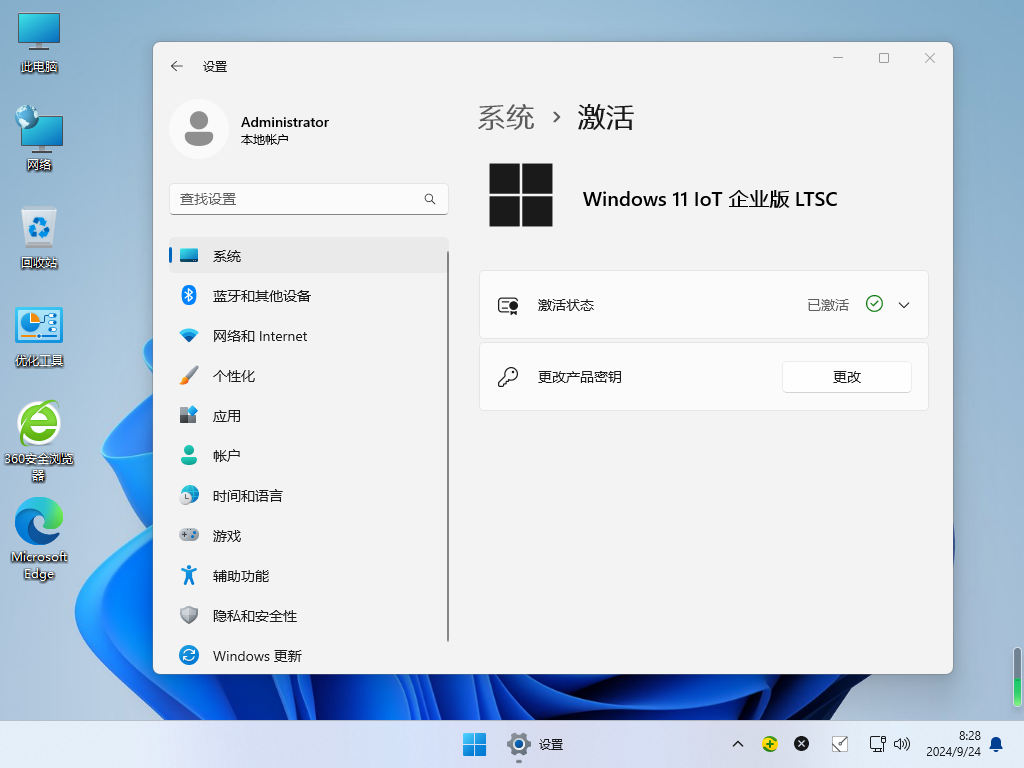Open volume speaker tray icon
This screenshot has height=768, width=1024.
pos(902,744)
